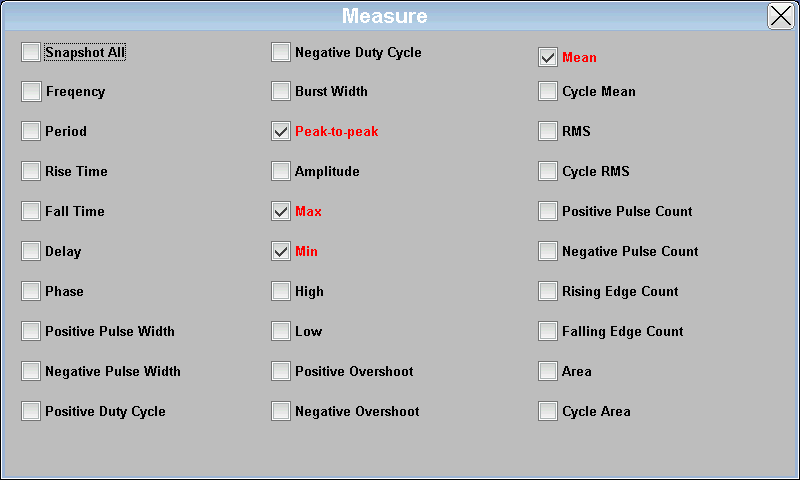Check Falling Edge Count option
Image resolution: width=800 pixels, height=480 pixels.
click(547, 331)
